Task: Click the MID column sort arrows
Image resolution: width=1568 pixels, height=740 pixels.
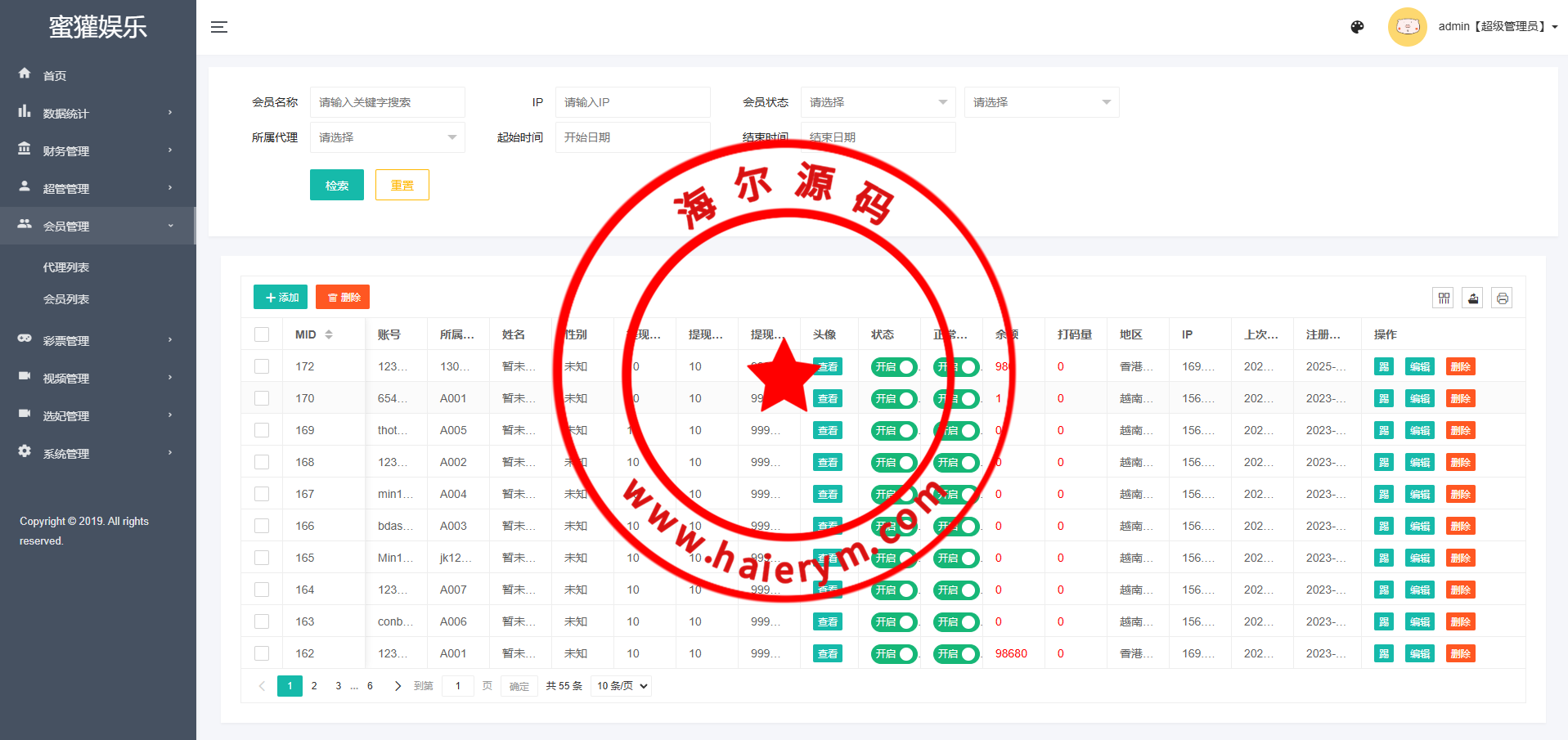Action: pos(329,334)
